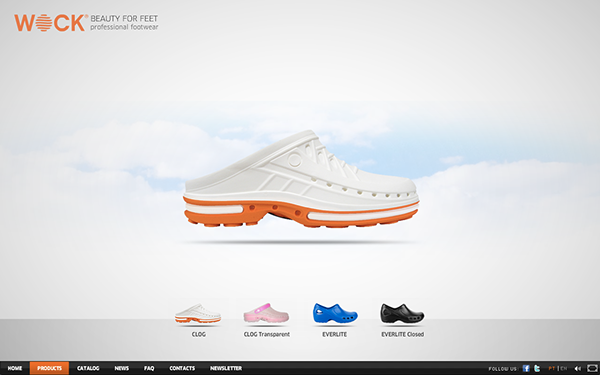The width and height of the screenshot is (600, 375).
Task: Click the WOCK logo
Action: click(x=51, y=23)
